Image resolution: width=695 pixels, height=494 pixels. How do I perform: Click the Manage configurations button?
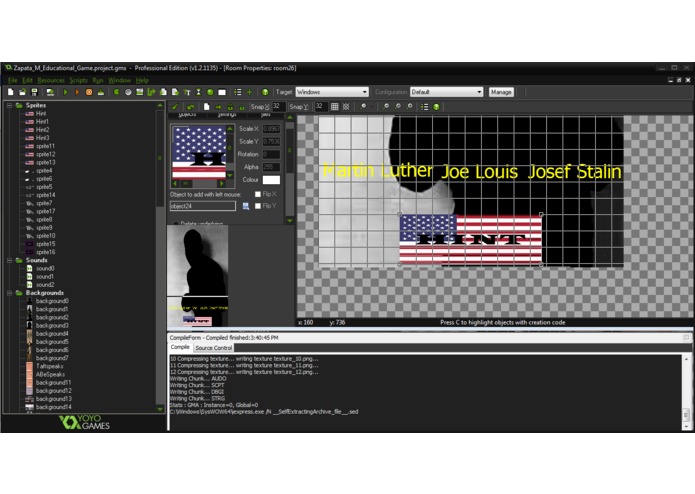pyautogui.click(x=501, y=92)
